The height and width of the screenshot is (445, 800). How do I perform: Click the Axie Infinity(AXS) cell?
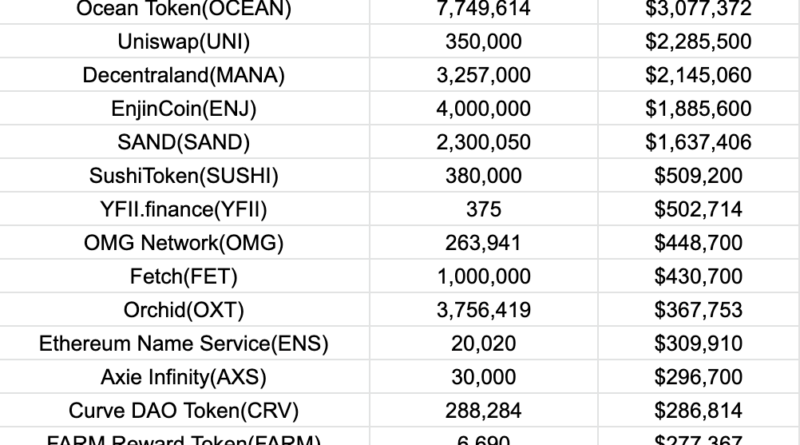pyautogui.click(x=184, y=376)
